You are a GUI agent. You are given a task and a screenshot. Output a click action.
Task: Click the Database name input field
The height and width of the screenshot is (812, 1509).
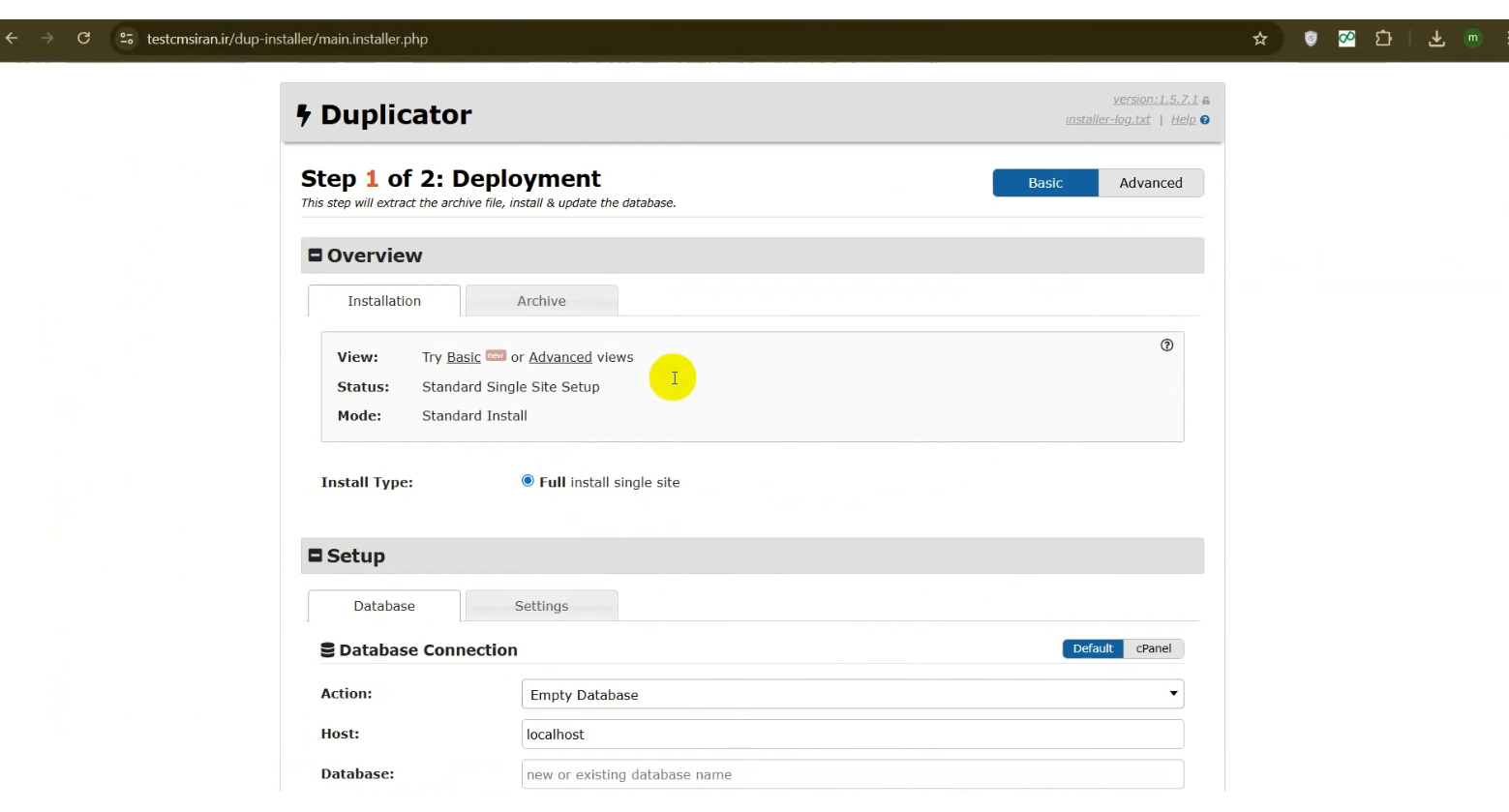click(853, 774)
